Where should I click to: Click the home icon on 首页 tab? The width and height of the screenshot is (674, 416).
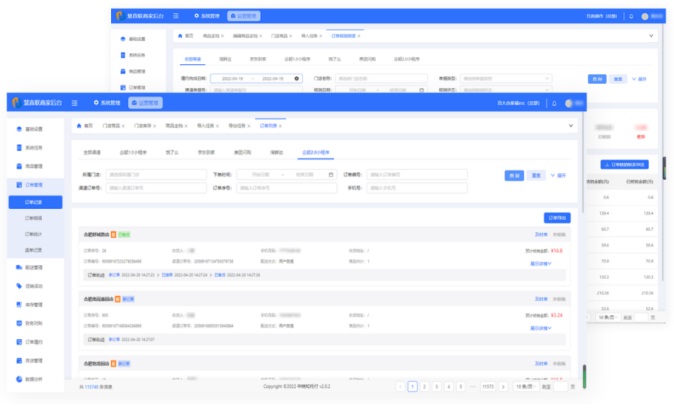pyautogui.click(x=80, y=126)
